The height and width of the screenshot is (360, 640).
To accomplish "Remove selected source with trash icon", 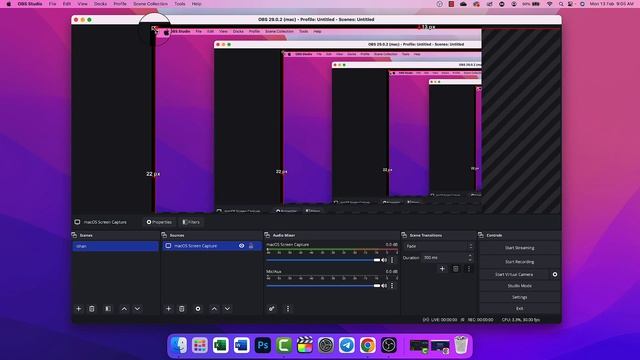I will click(182, 309).
